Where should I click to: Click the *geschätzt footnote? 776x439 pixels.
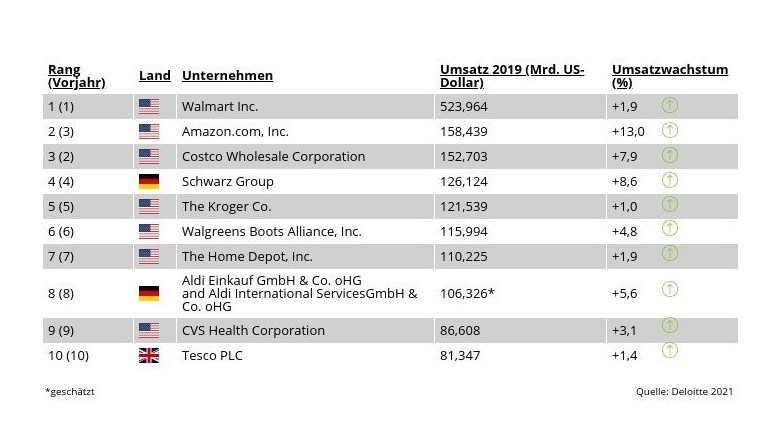(x=70, y=391)
